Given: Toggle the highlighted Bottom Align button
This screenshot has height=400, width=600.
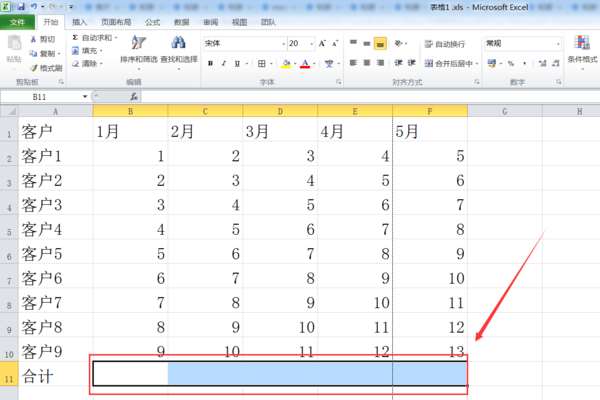Looking at the screenshot, I should point(380,43).
